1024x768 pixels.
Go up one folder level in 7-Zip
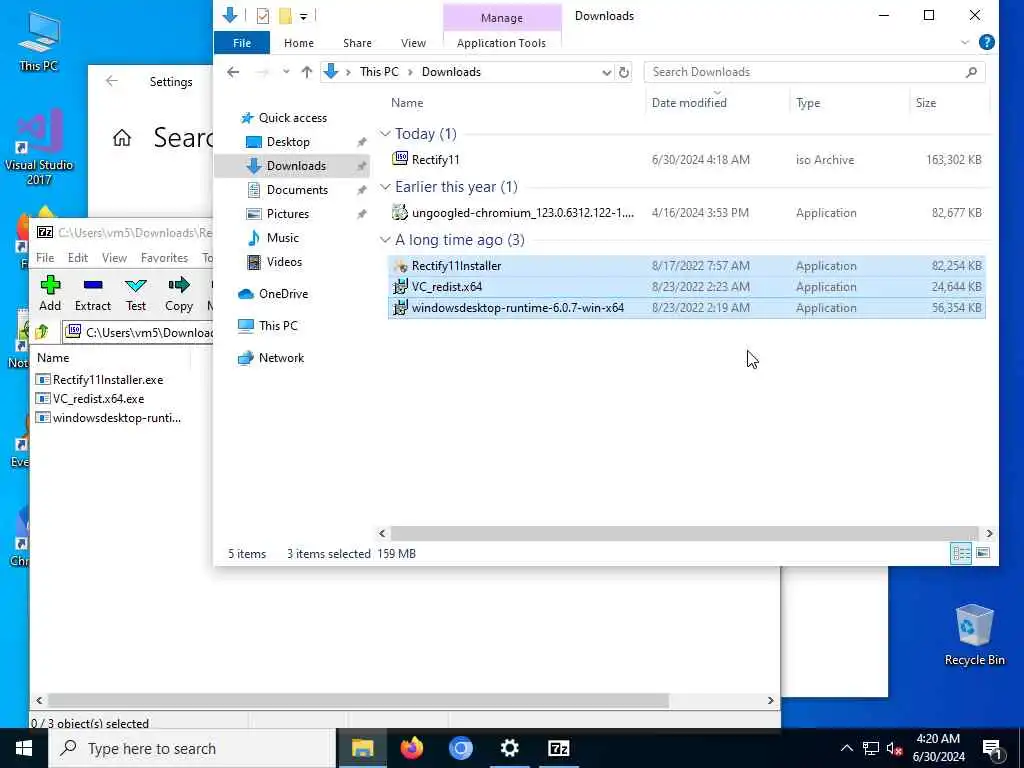click(42, 332)
